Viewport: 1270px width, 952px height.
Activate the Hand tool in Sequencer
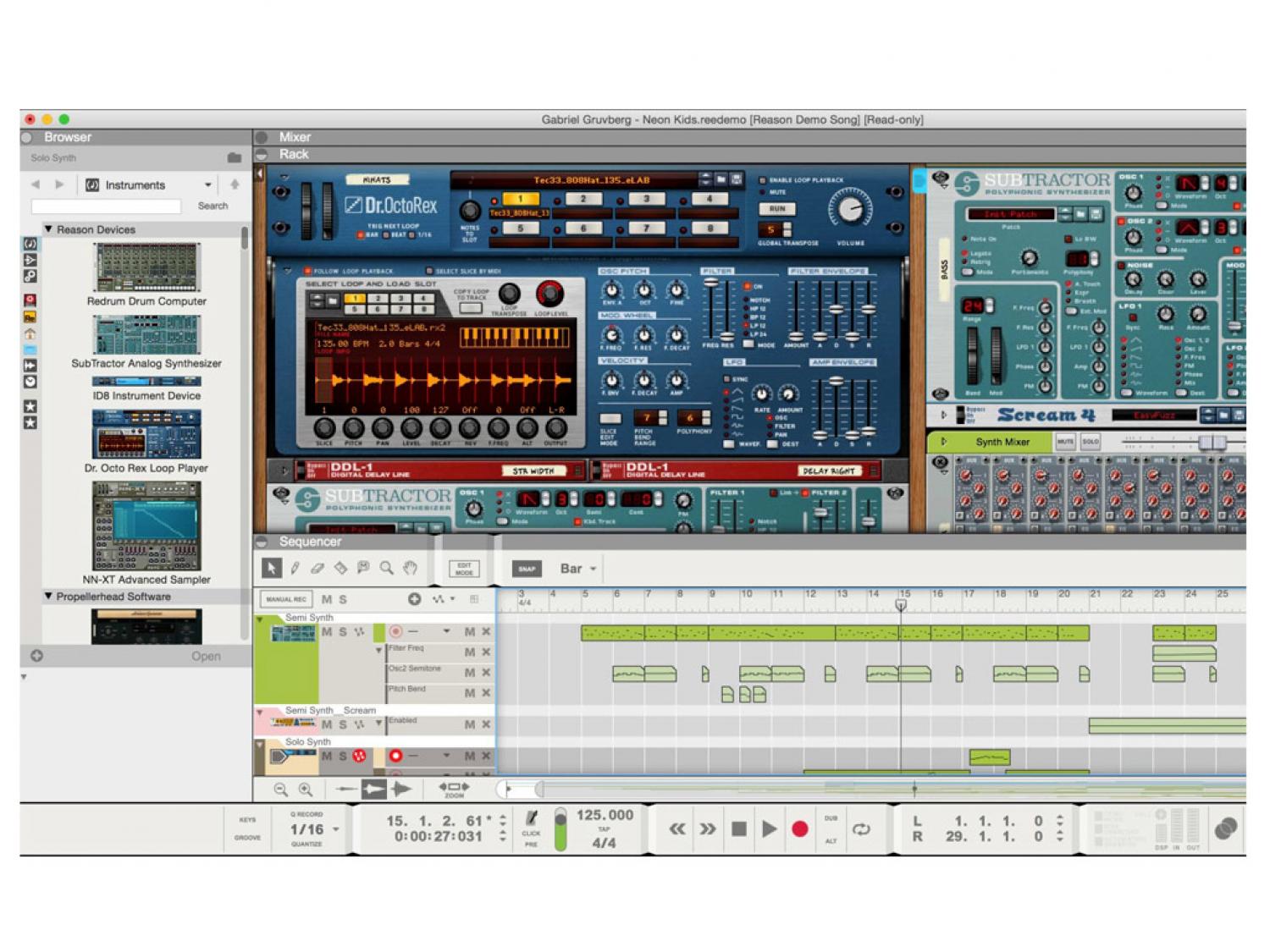click(x=410, y=568)
